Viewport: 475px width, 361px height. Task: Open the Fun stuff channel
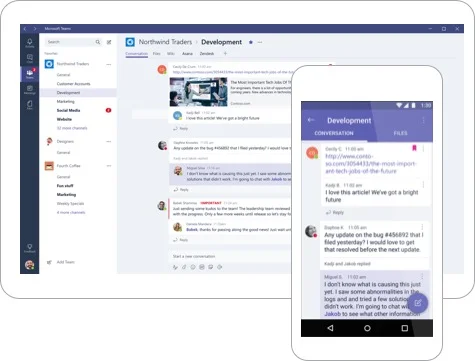[x=65, y=186]
